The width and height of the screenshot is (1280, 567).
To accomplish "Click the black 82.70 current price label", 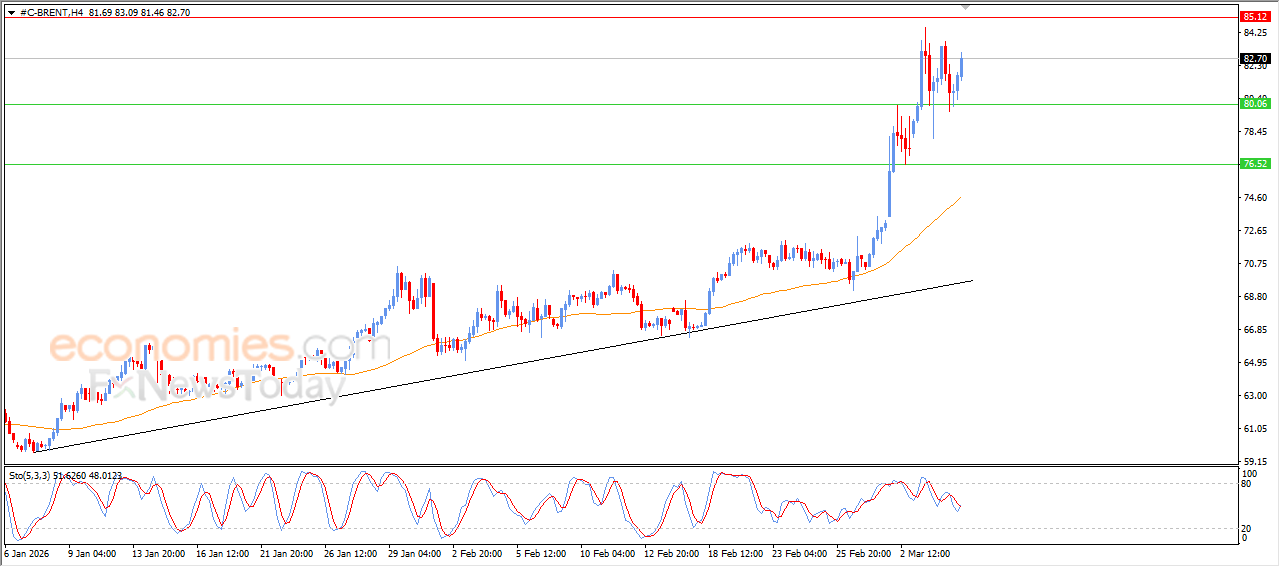I will coord(1254,59).
